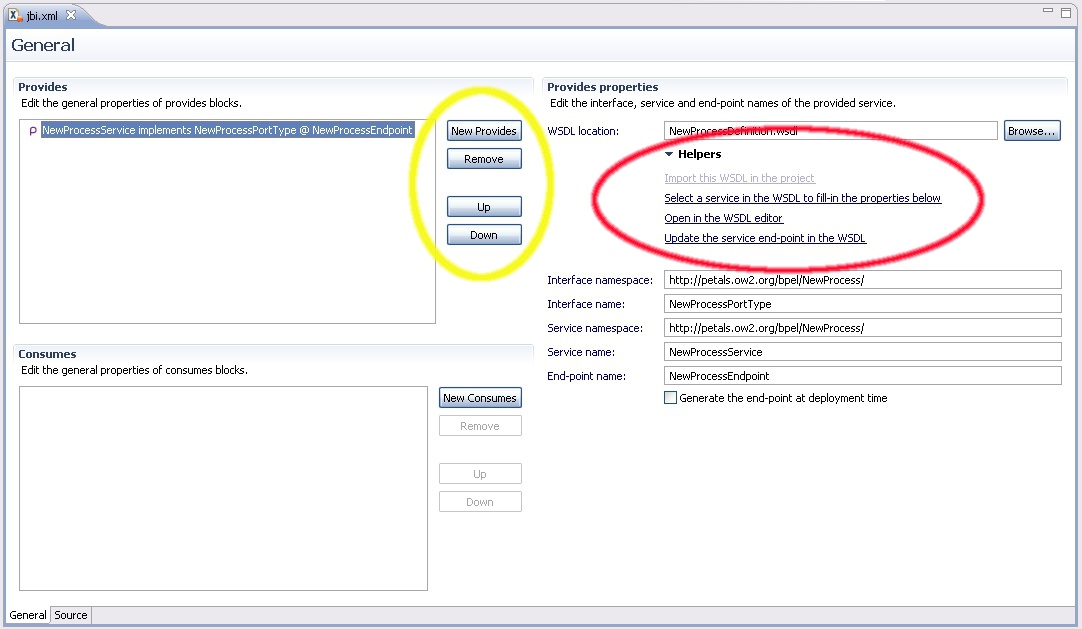Browse for a WSDL location
The width and height of the screenshot is (1082, 629).
[x=1031, y=131]
